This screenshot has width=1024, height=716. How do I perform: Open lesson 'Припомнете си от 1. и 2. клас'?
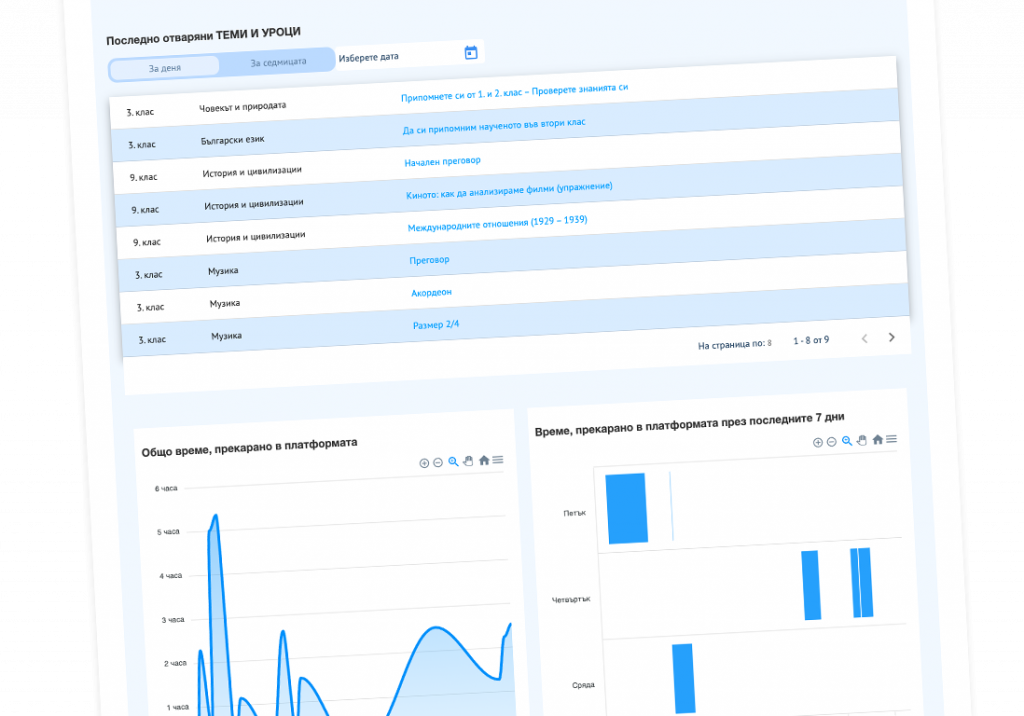point(515,92)
